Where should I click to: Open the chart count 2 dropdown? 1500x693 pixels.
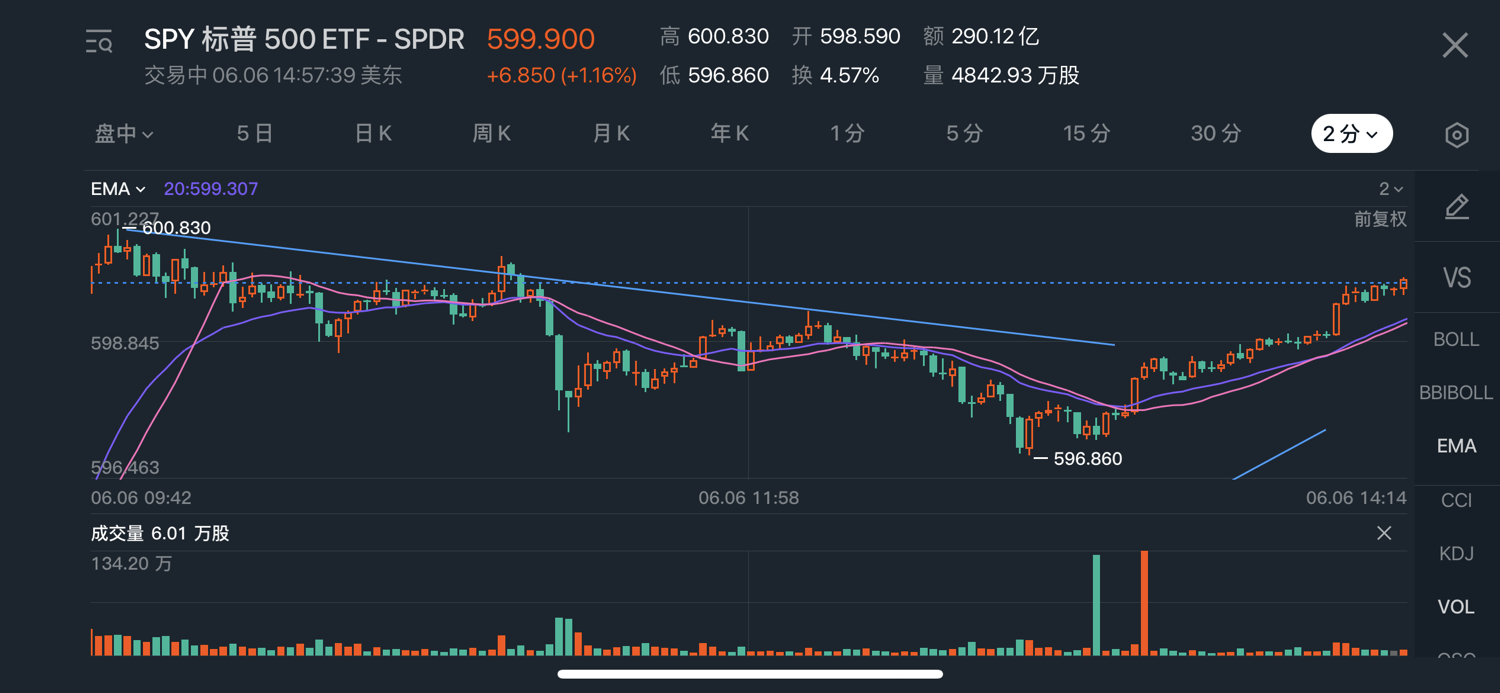1391,189
